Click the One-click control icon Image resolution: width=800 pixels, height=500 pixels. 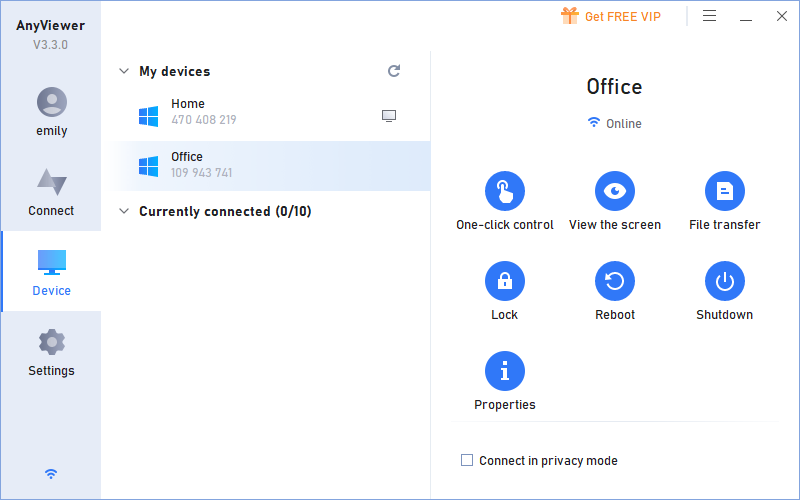505,191
